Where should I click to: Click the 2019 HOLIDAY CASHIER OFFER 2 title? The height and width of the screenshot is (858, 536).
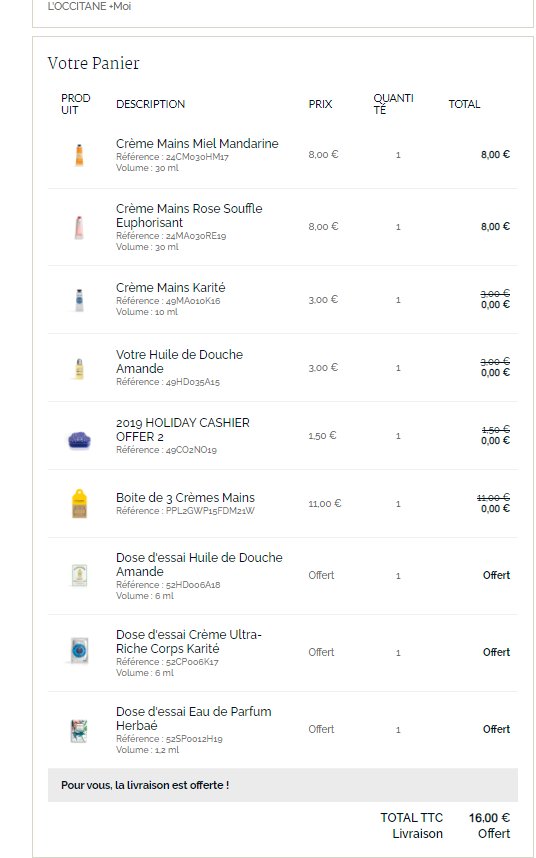[183, 430]
